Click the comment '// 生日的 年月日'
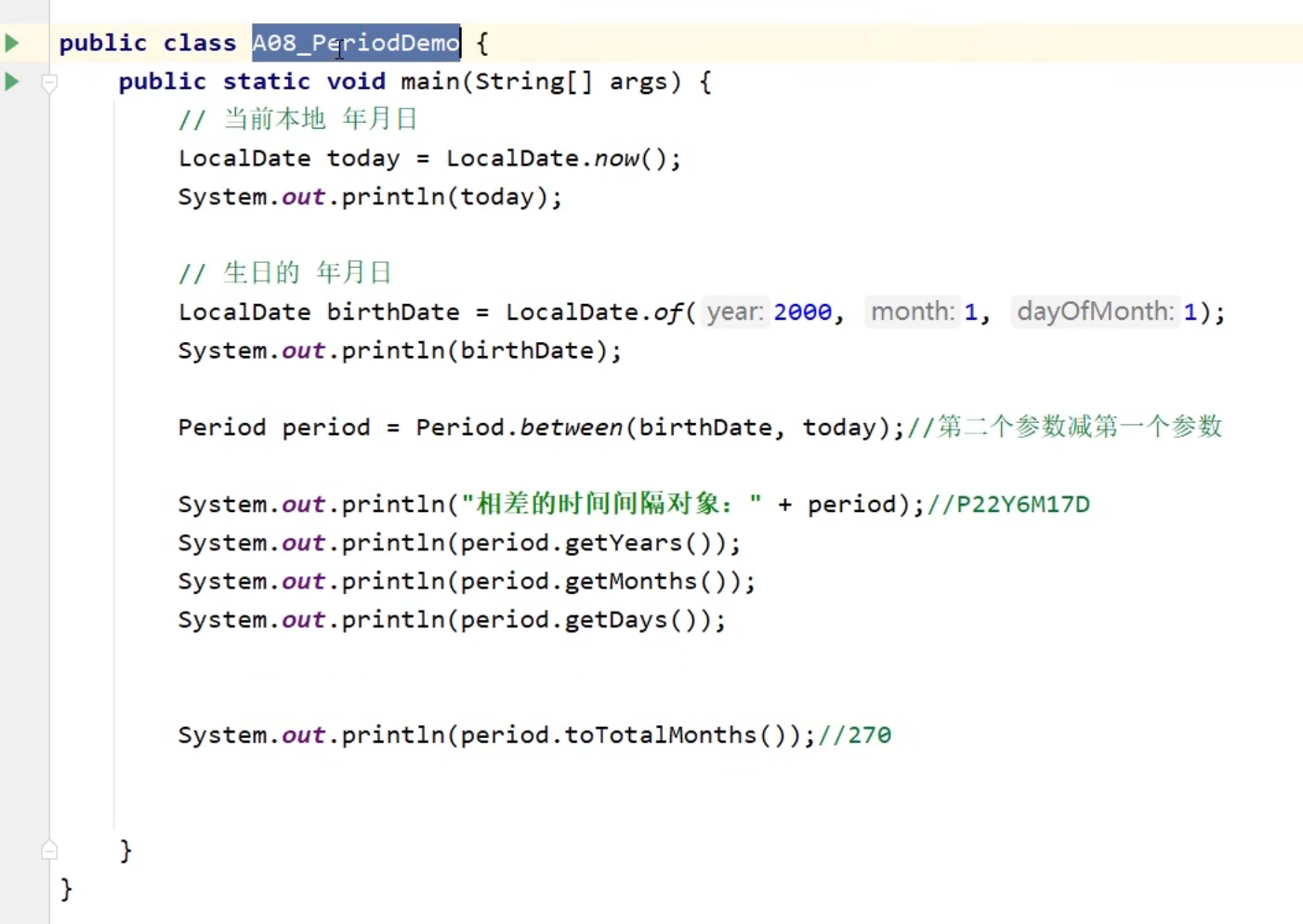 click(x=285, y=273)
